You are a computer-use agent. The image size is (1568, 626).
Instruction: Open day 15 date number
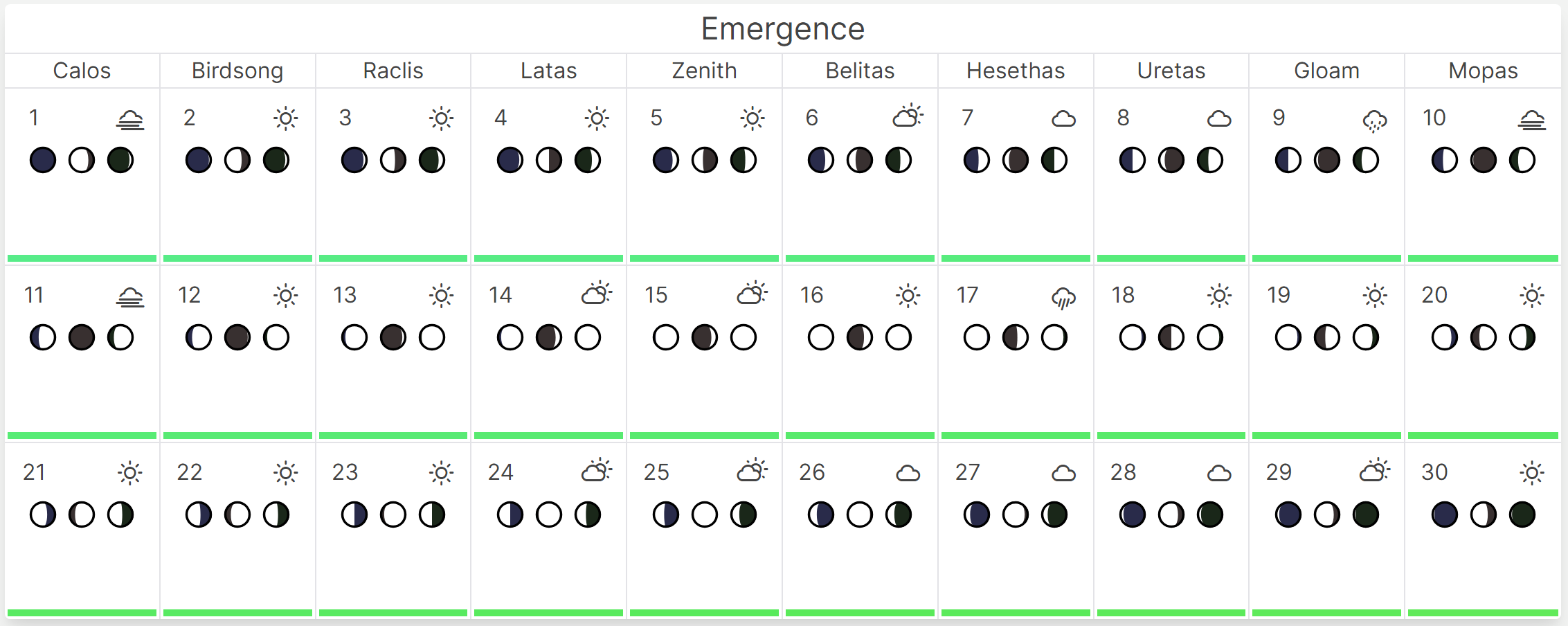(x=656, y=295)
